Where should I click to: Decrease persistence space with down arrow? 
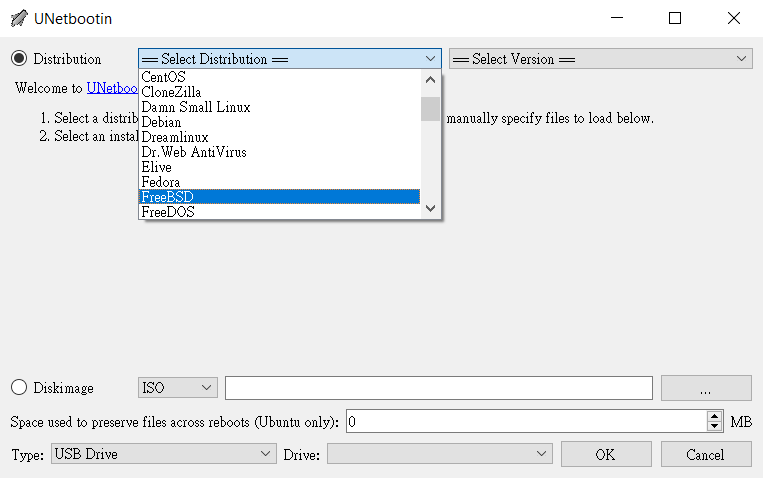tap(714, 426)
